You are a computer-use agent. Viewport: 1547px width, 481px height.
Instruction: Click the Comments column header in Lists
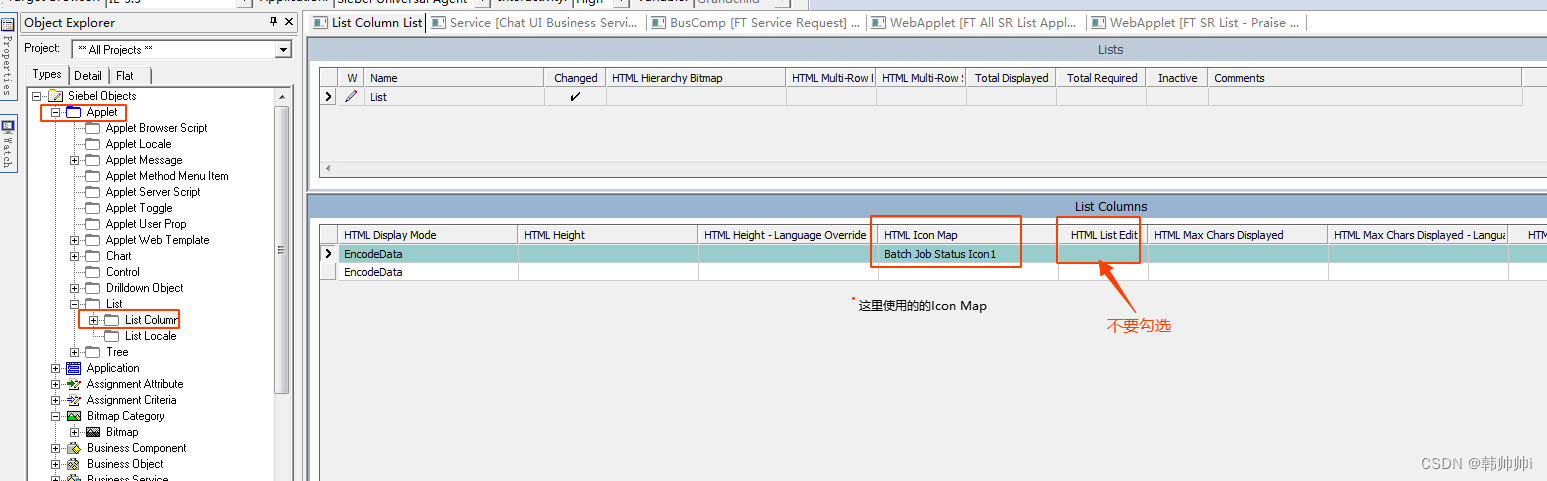coord(1365,78)
